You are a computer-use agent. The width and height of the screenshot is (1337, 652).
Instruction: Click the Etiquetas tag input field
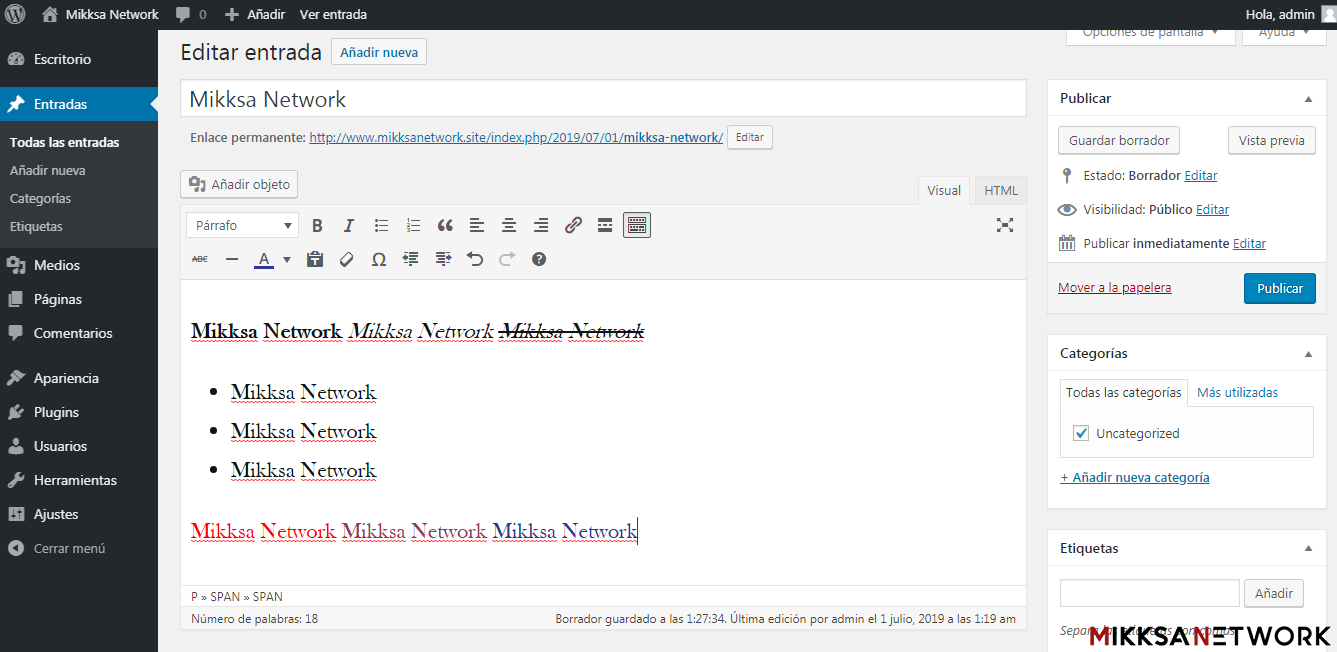point(1149,593)
